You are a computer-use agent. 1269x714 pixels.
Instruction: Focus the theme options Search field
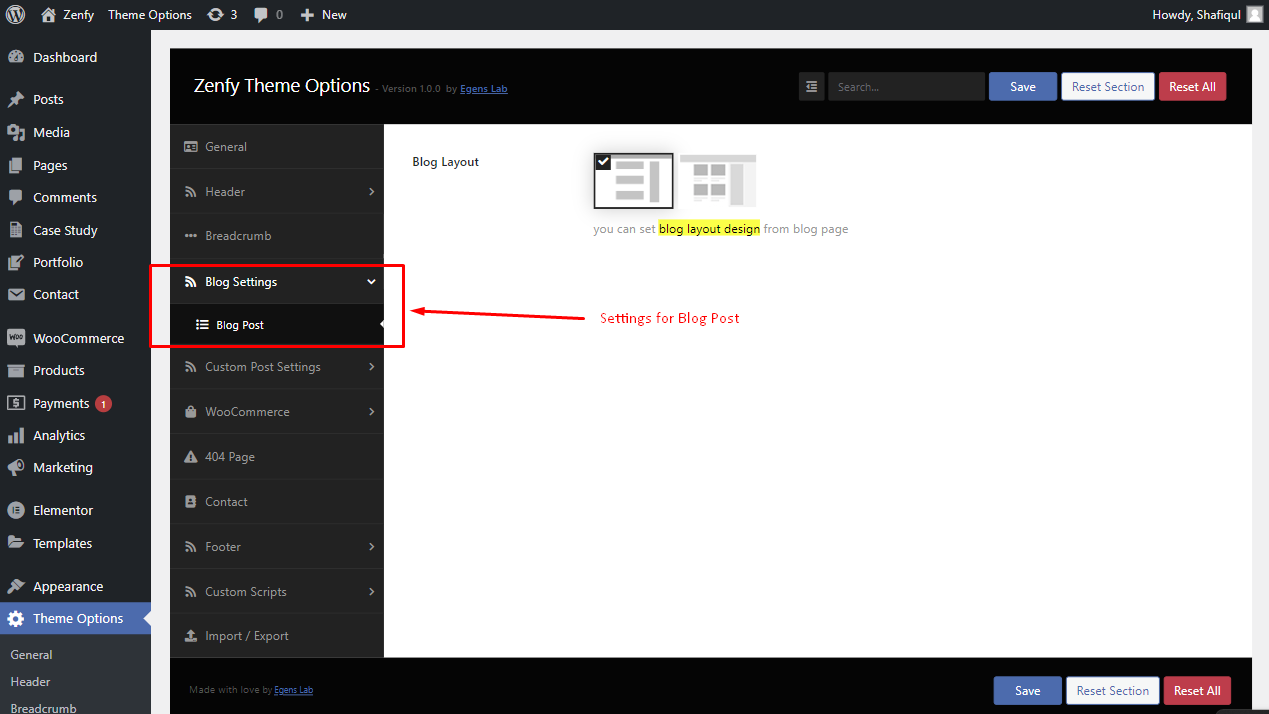point(906,87)
